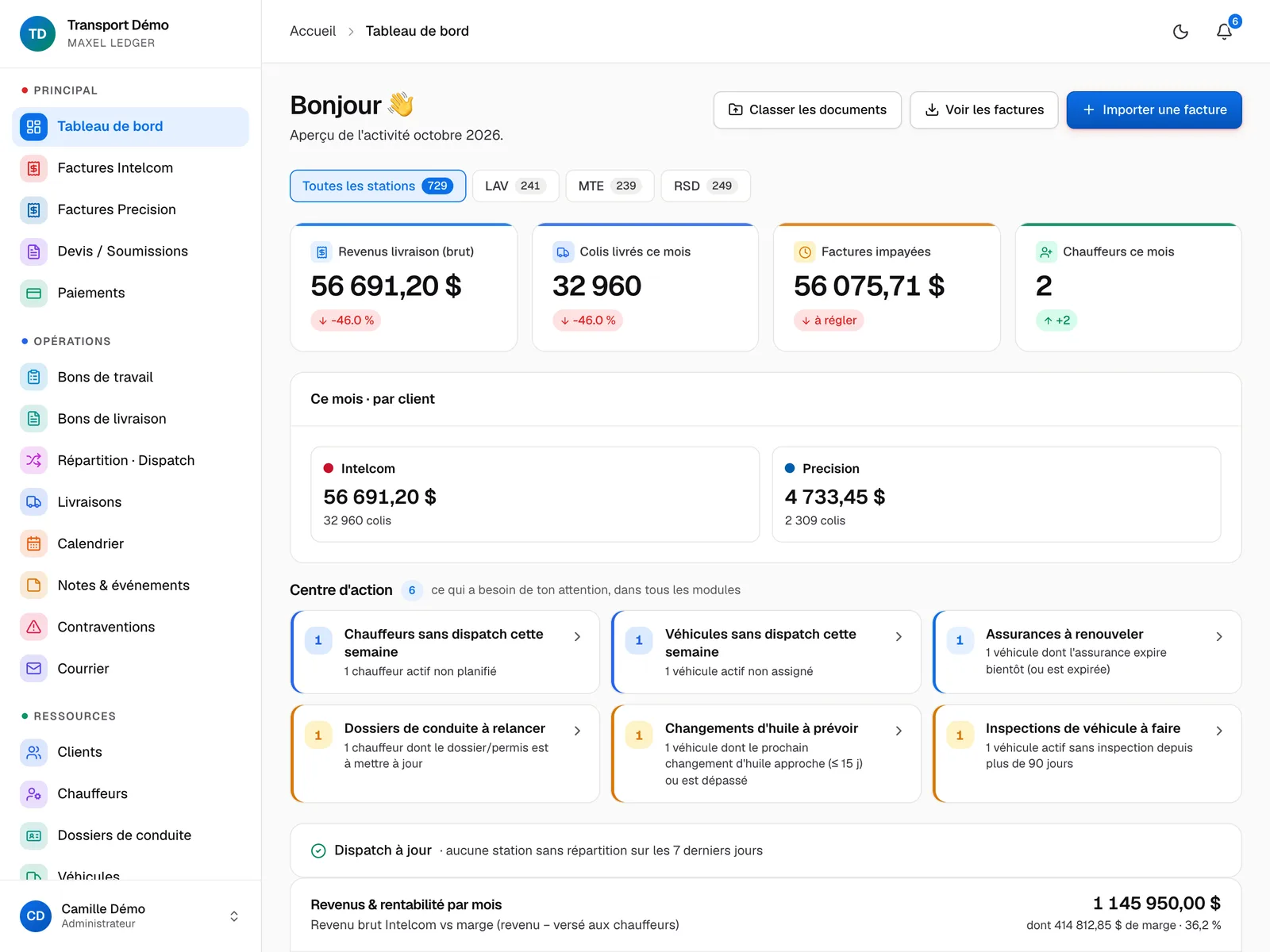Select Toutes les stations filter tab
This screenshot has height=952, width=1270.
[x=378, y=186]
